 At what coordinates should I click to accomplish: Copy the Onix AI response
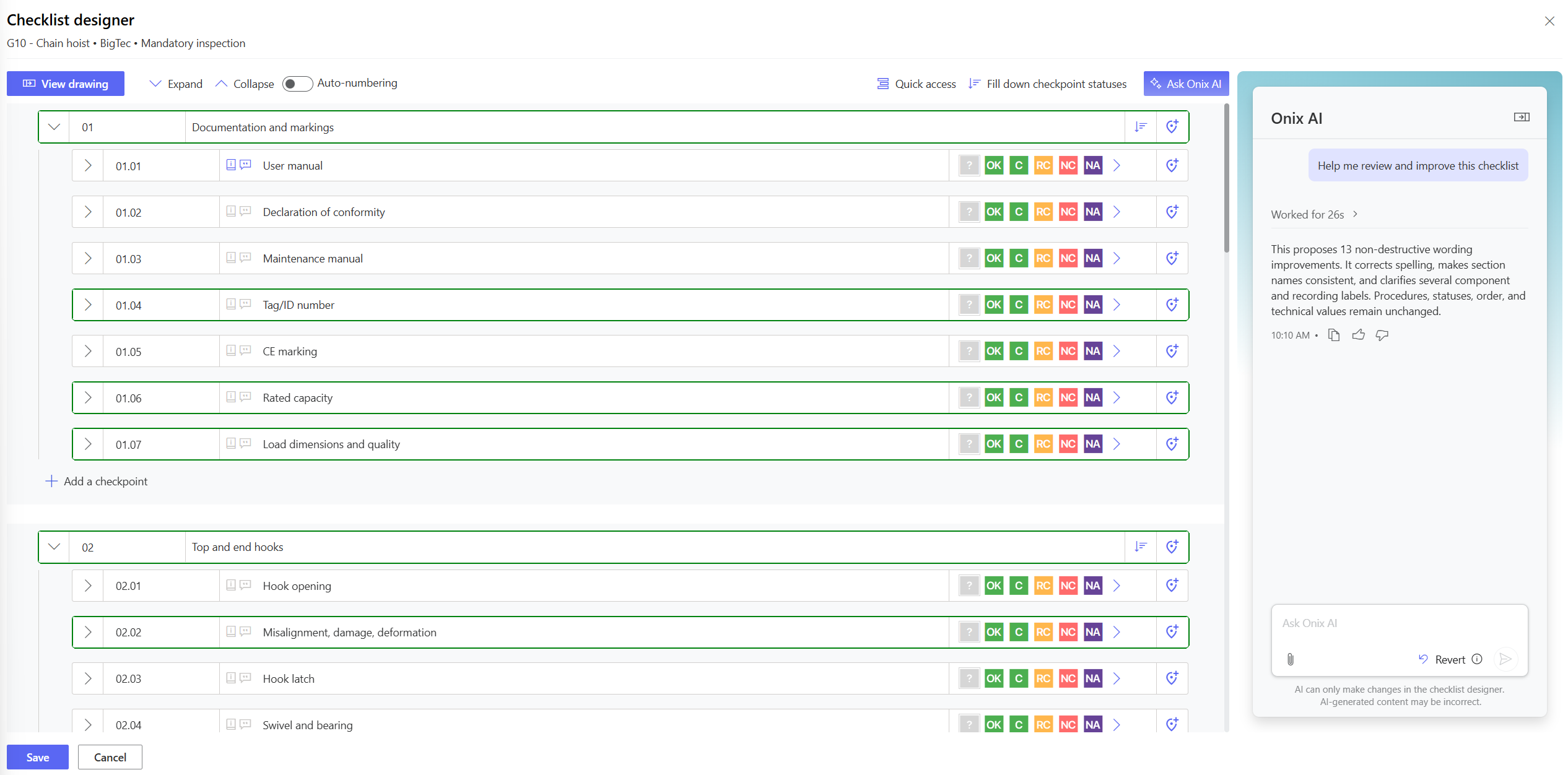click(x=1334, y=335)
